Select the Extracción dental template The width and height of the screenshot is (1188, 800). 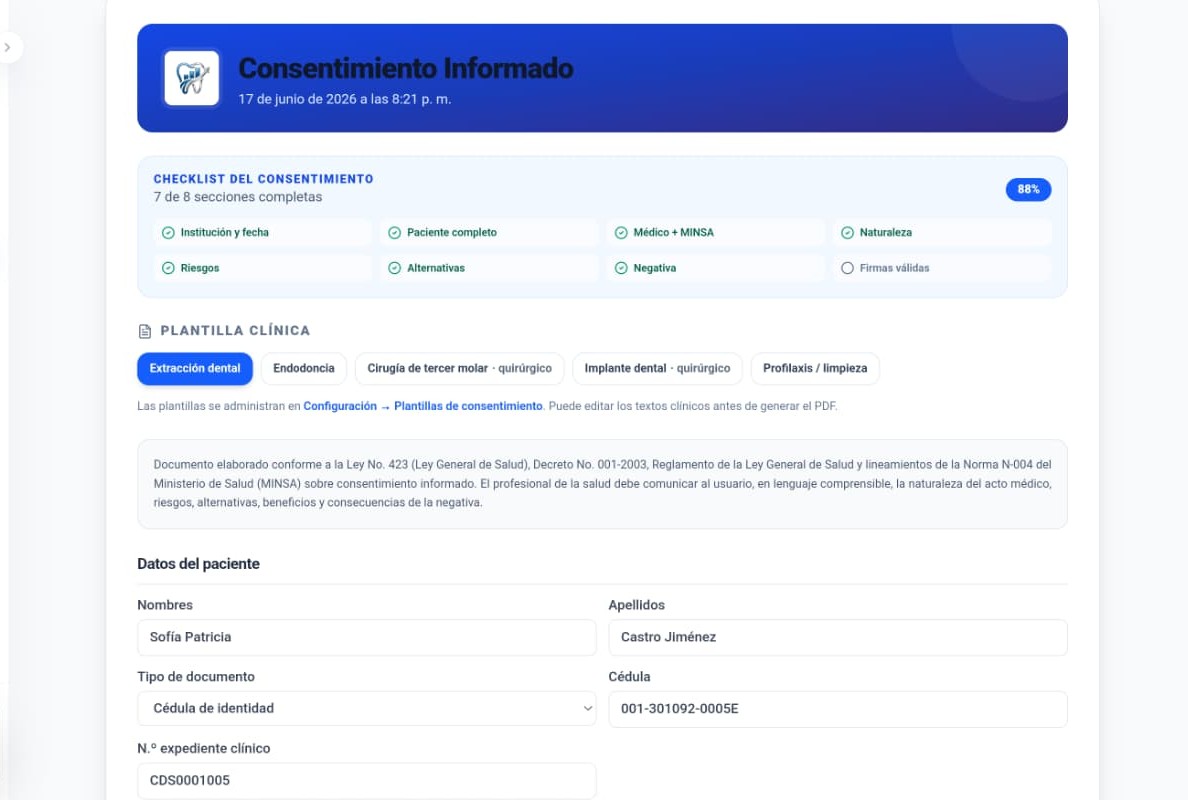pos(195,368)
